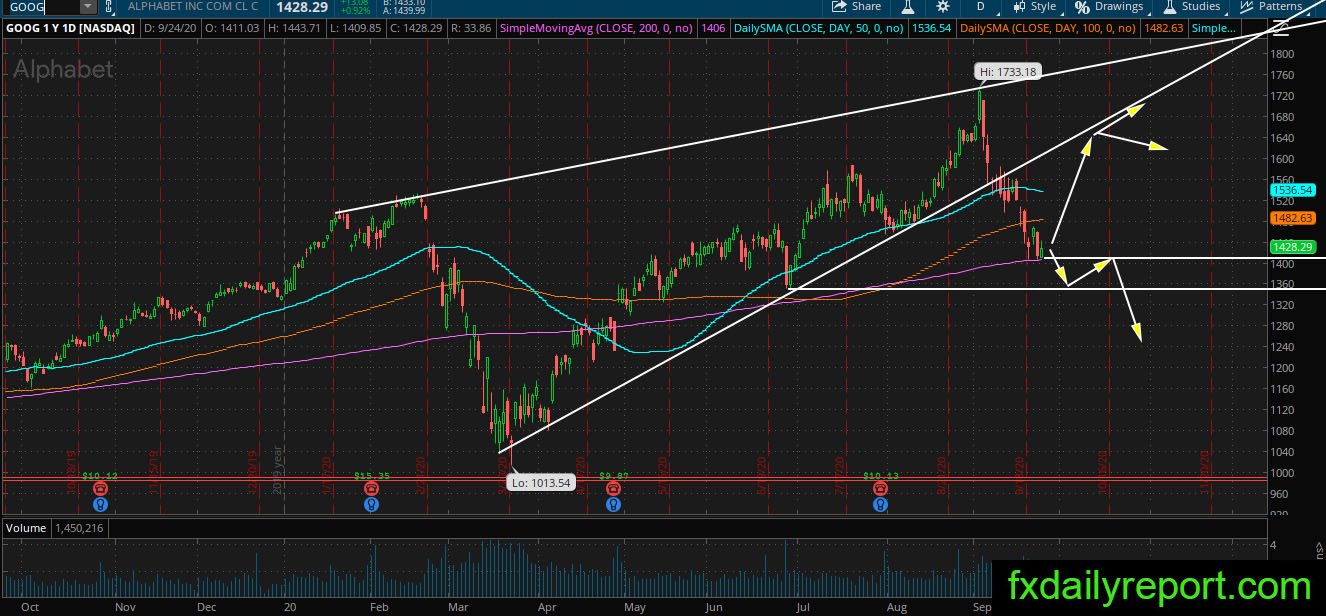The width and height of the screenshot is (1326, 616).
Task: Click the Volume panel label
Action: [x=25, y=527]
